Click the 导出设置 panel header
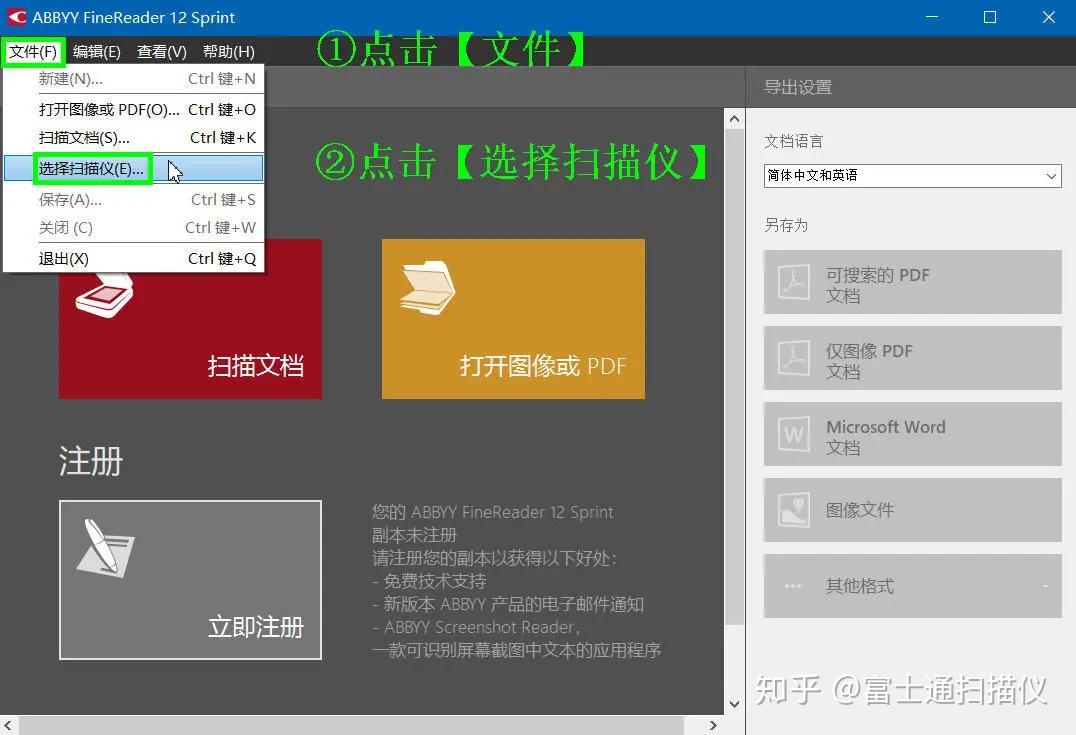Image resolution: width=1076 pixels, height=735 pixels. pyautogui.click(x=798, y=87)
